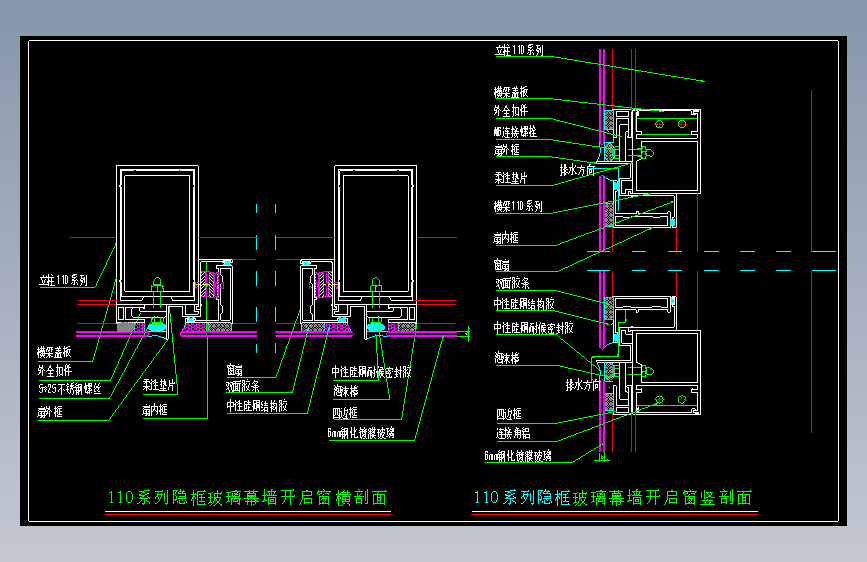This screenshot has height=562, width=867.
Task: Select '6mm钢化镀膜玻璃' in the 竖剖面 drawing
Action: pyautogui.click(x=518, y=456)
